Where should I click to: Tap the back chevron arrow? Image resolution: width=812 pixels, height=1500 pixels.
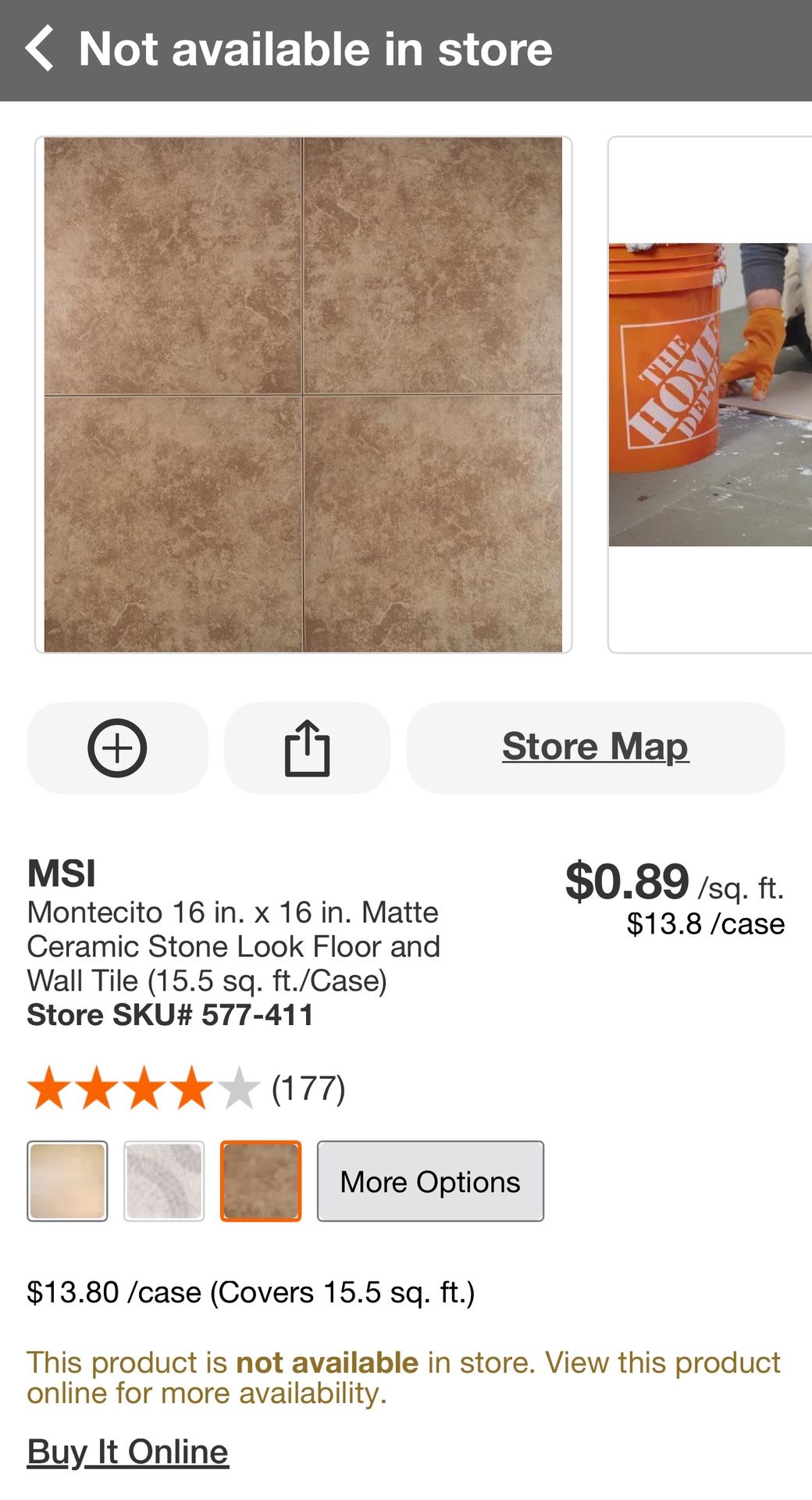pos(41,48)
